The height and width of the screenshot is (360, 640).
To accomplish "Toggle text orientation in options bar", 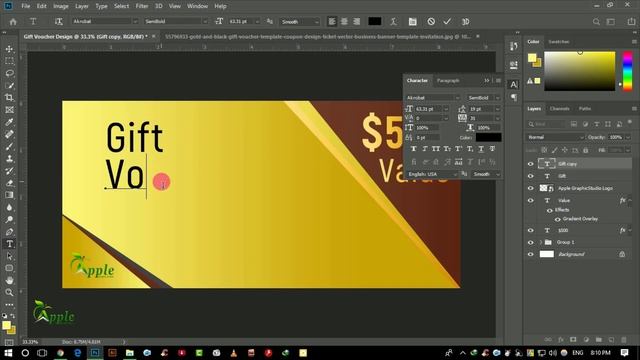I will tap(58, 22).
